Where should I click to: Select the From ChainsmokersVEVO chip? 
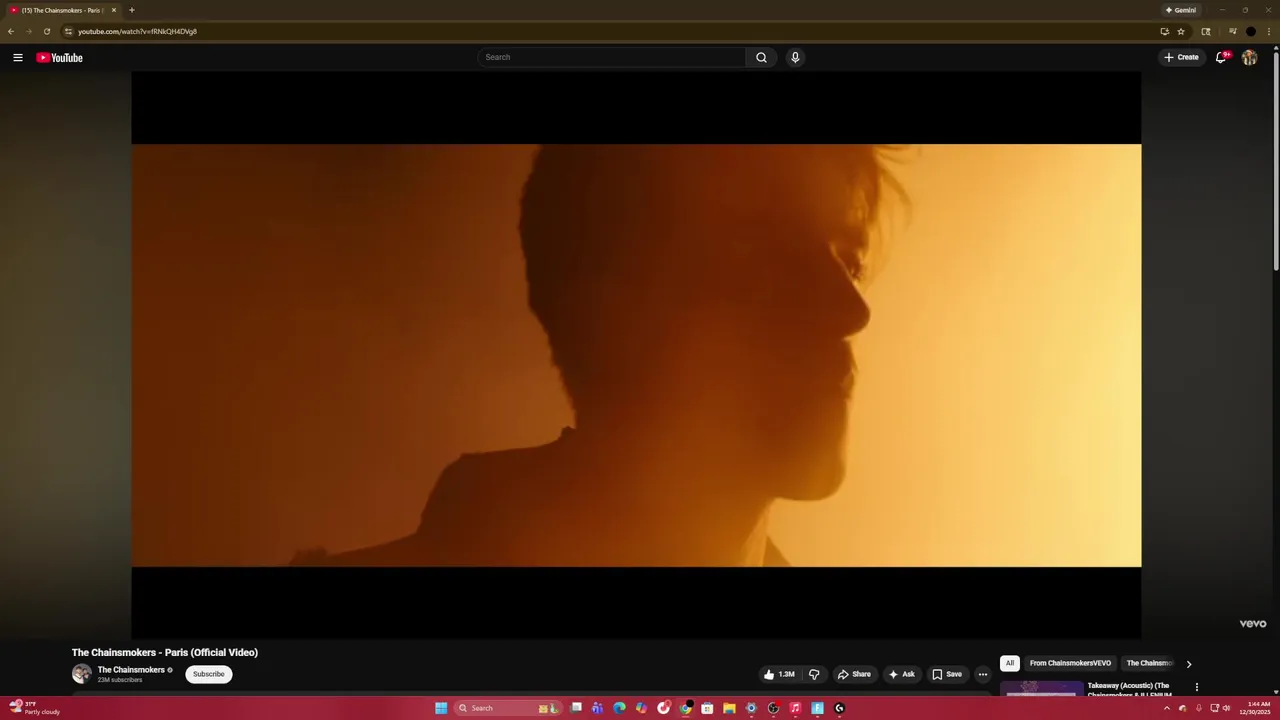pos(1070,663)
